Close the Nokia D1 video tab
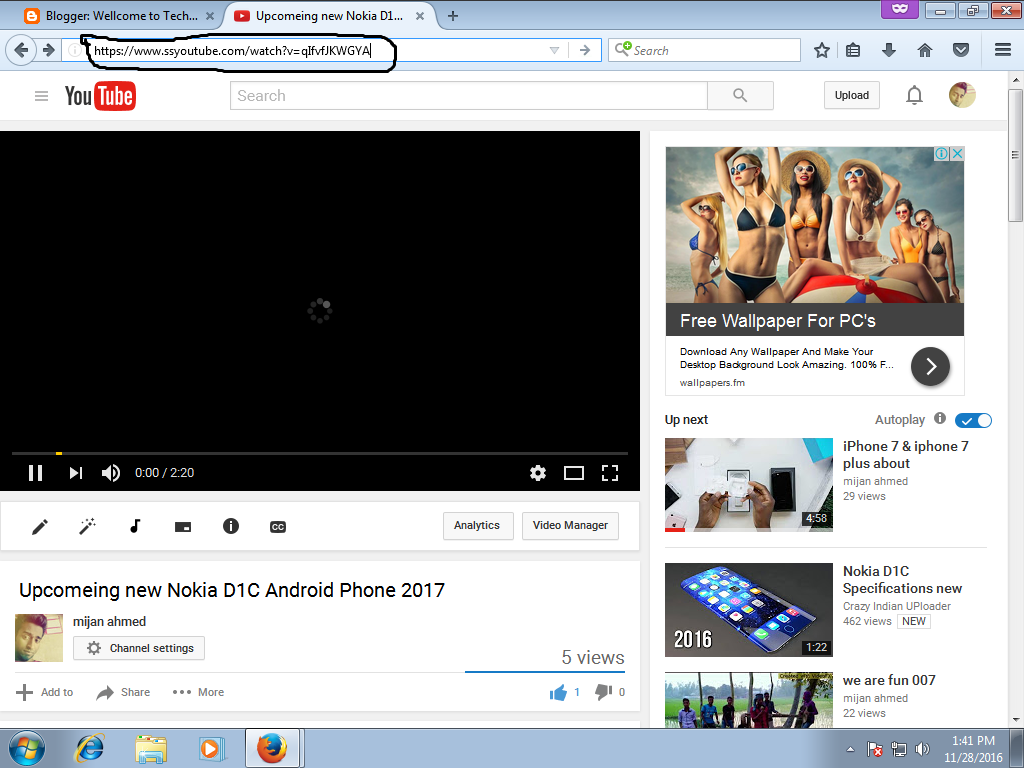 pos(420,16)
